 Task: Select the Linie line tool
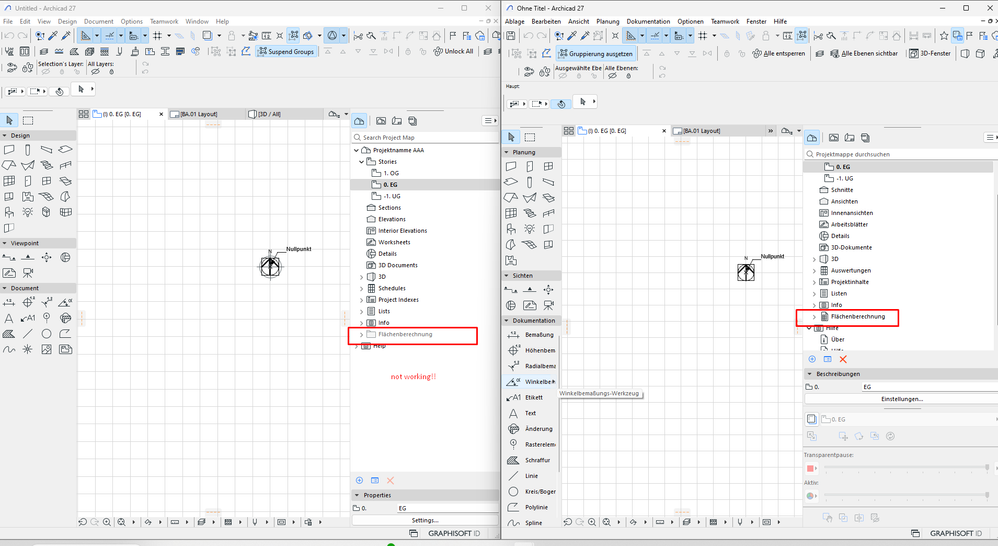pos(531,476)
